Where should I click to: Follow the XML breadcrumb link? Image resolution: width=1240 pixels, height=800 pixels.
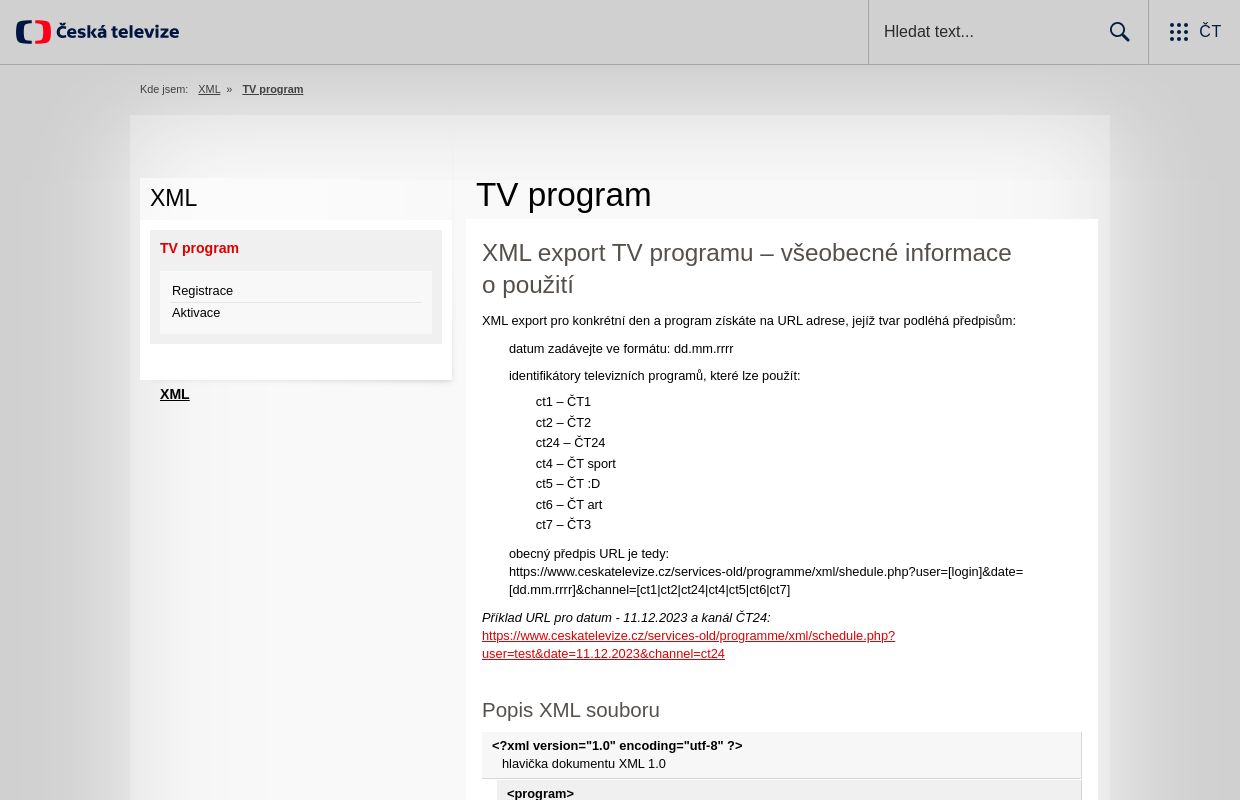[x=209, y=89]
